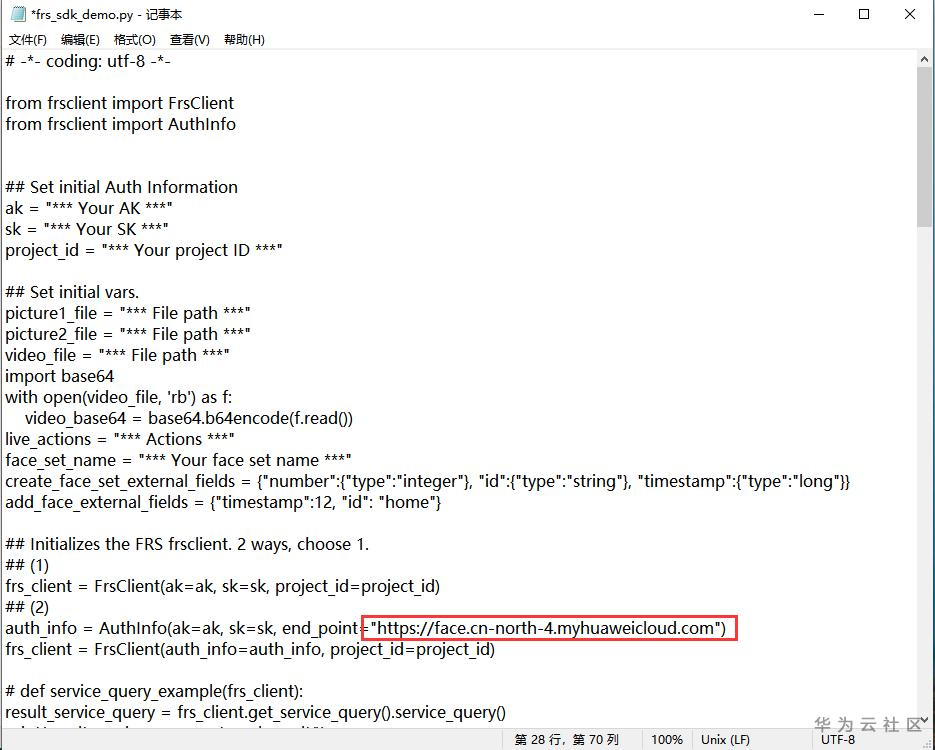935x750 pixels.
Task: Click the '第 28 行, 第 70 列' status entry
Action: pos(566,740)
